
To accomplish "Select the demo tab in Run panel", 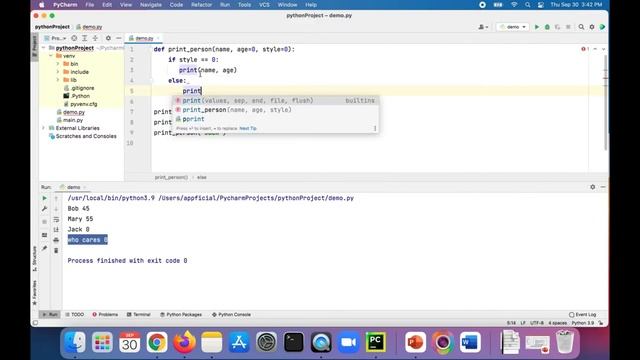I will [x=73, y=187].
